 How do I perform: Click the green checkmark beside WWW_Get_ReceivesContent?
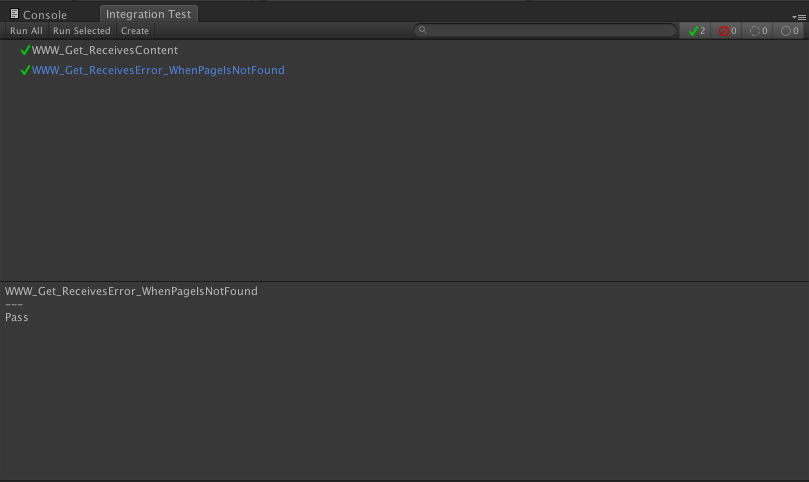[x=25, y=50]
